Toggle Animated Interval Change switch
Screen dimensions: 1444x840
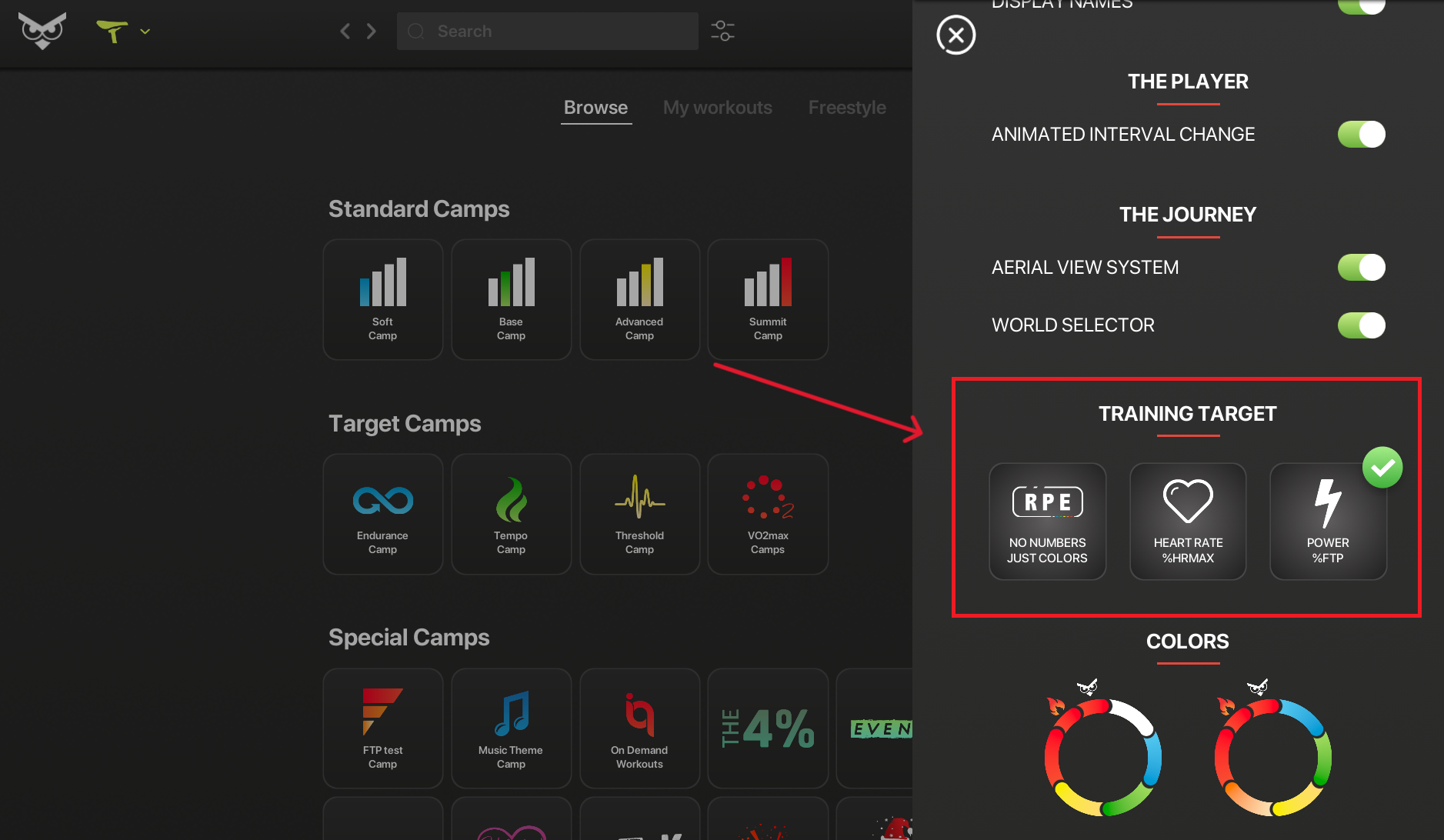(1361, 134)
